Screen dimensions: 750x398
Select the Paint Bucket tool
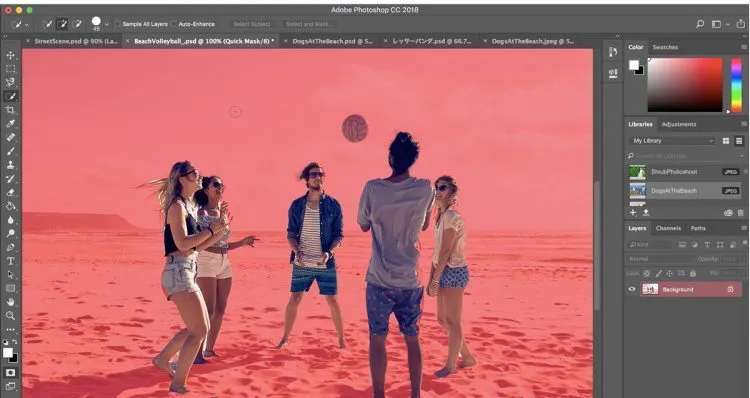pyautogui.click(x=11, y=206)
